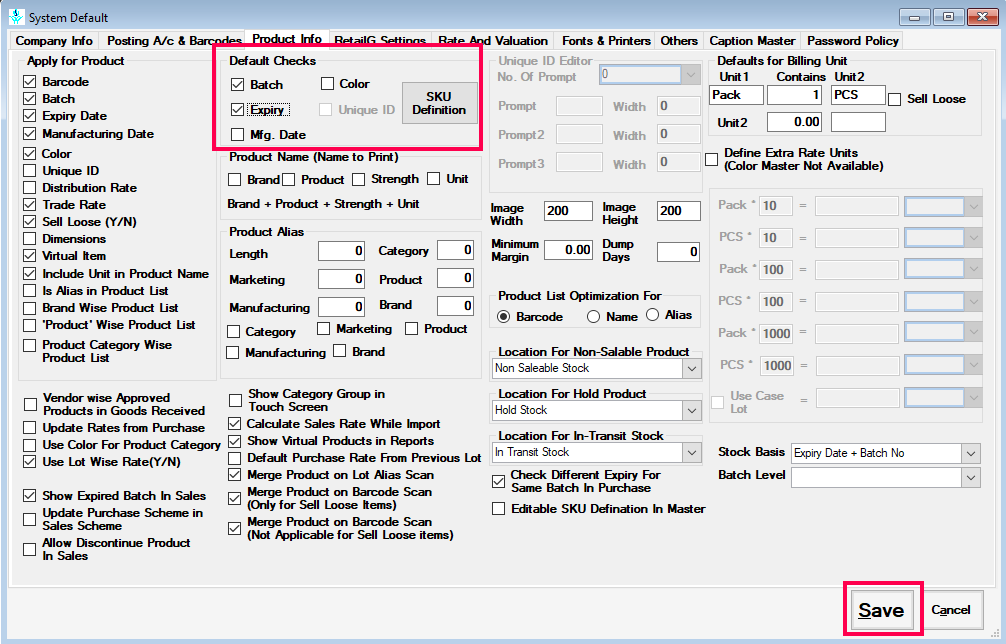This screenshot has height=644, width=1006.
Task: Expand Location For Non-Salable Product list
Action: (x=692, y=368)
